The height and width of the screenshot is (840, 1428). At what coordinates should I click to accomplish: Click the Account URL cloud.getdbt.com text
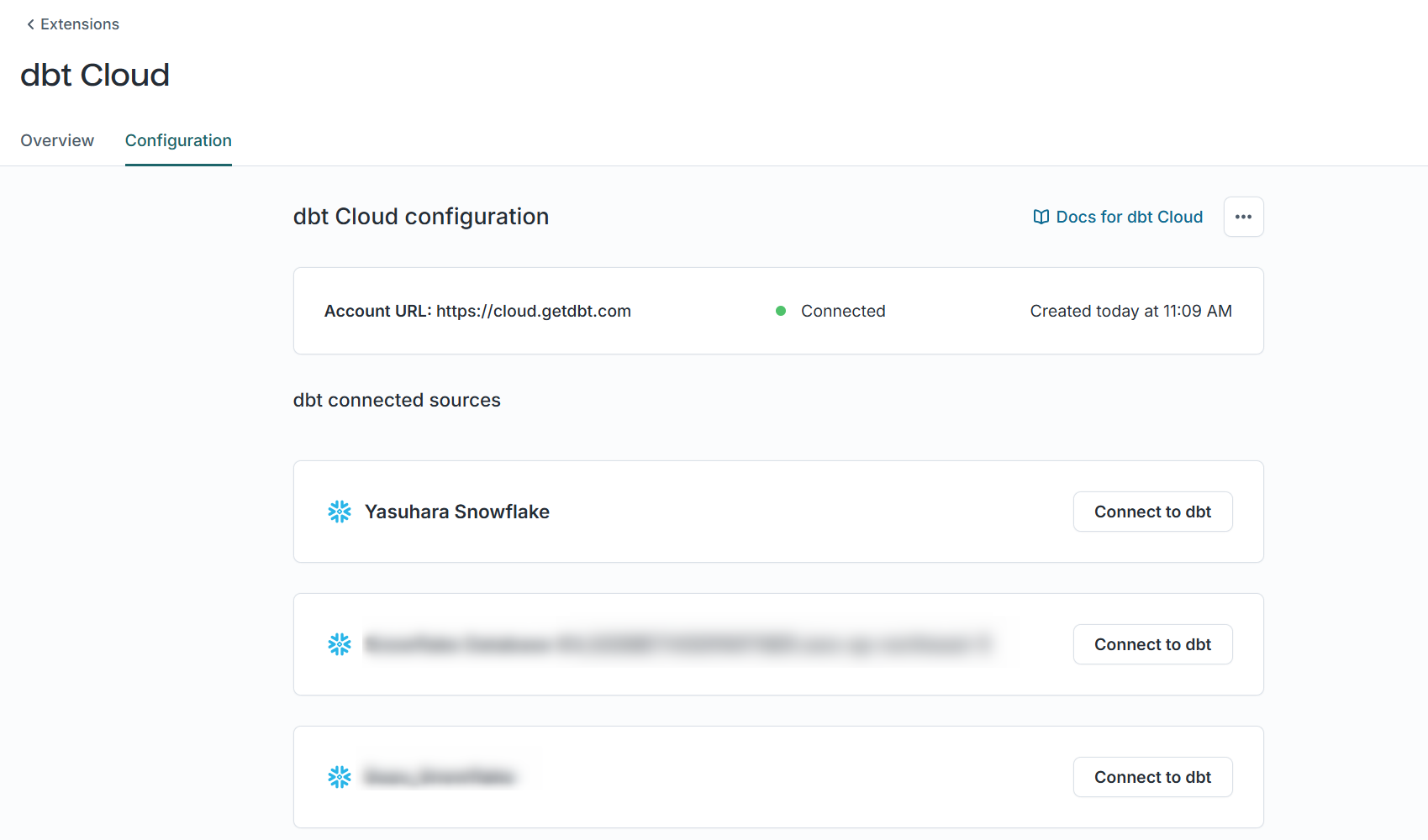[477, 311]
